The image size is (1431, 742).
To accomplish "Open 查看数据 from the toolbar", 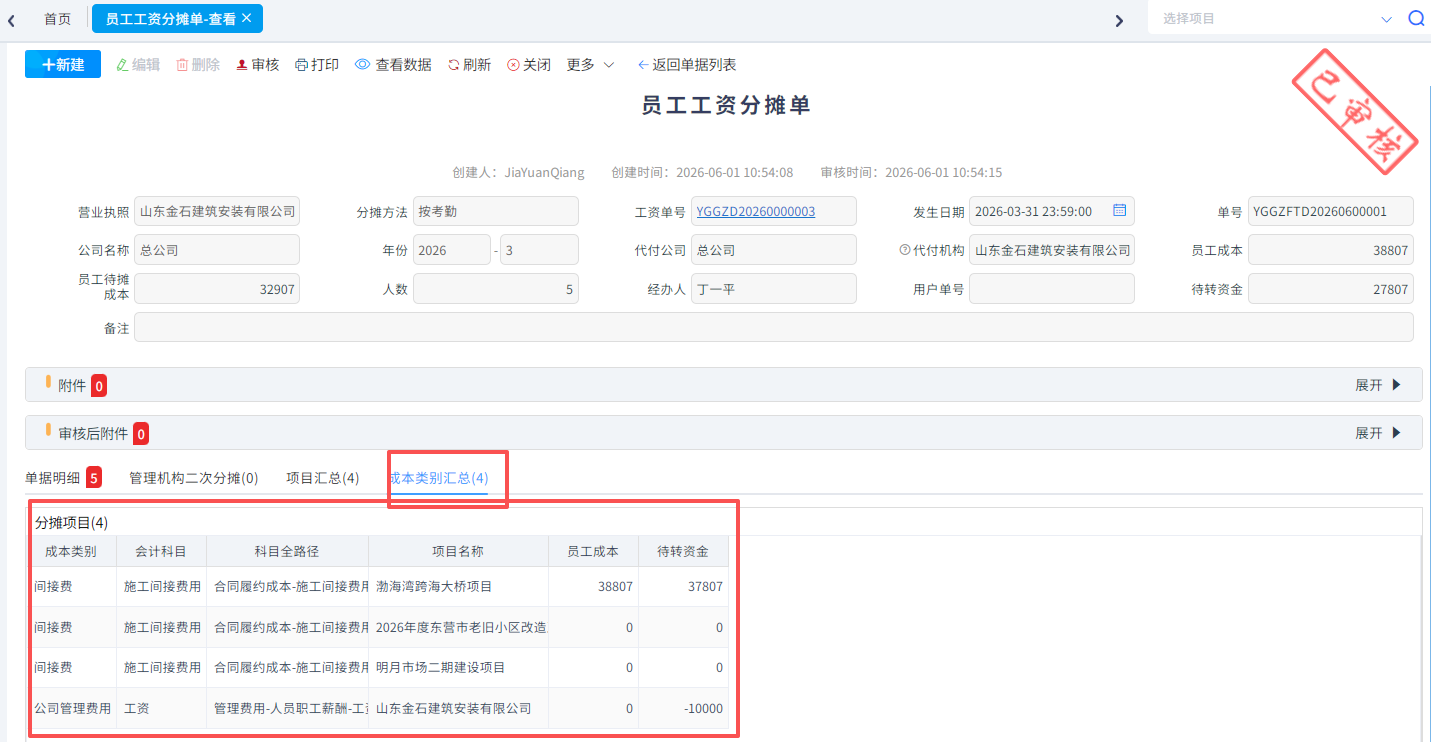I will coord(393,64).
